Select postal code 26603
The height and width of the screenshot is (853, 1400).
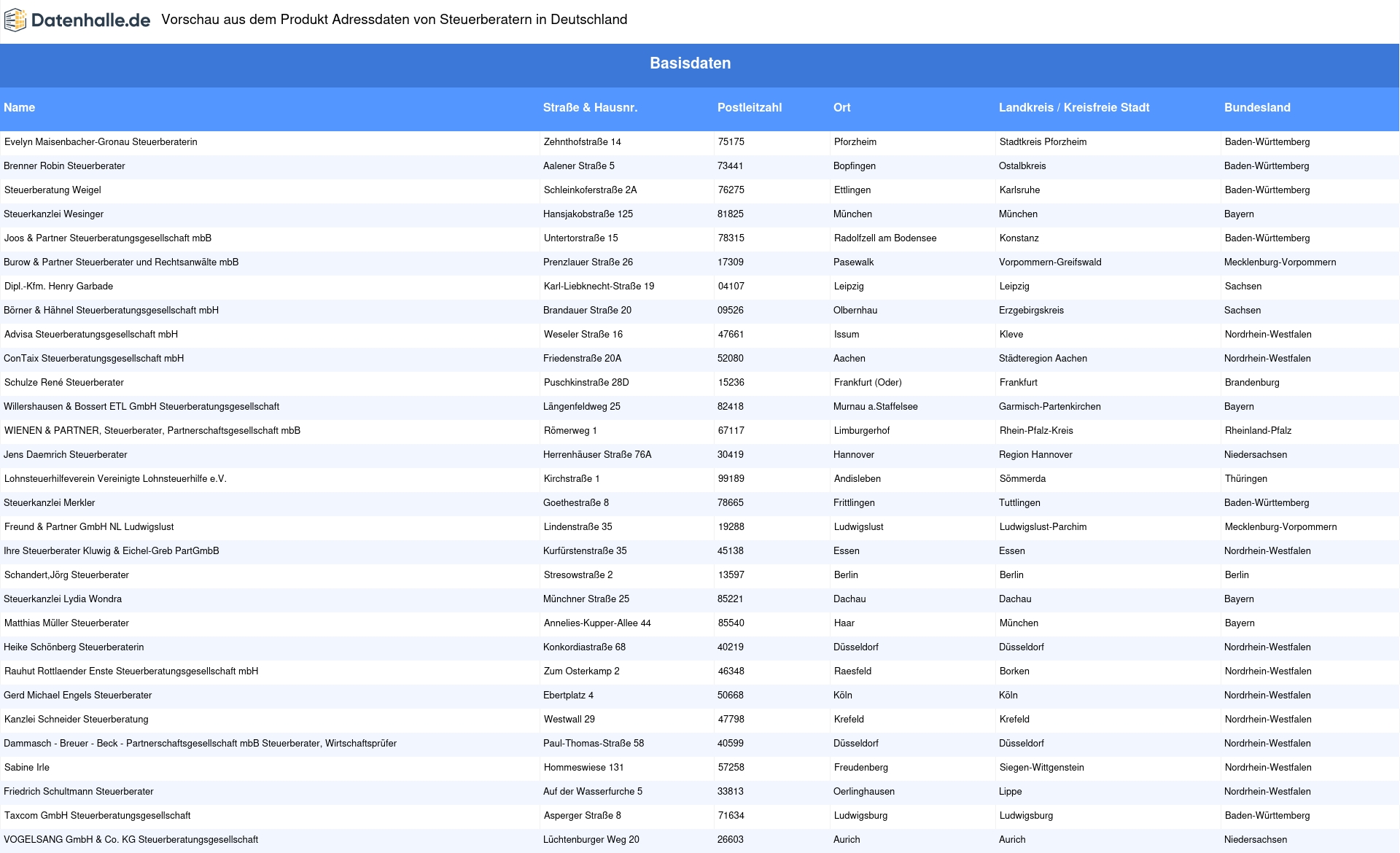(731, 840)
